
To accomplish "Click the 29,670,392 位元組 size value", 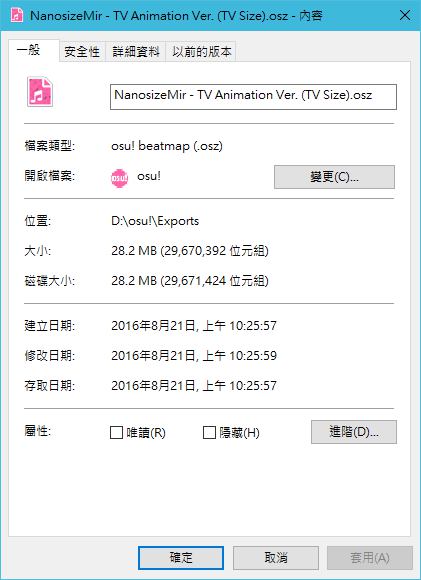I will click(x=215, y=251).
